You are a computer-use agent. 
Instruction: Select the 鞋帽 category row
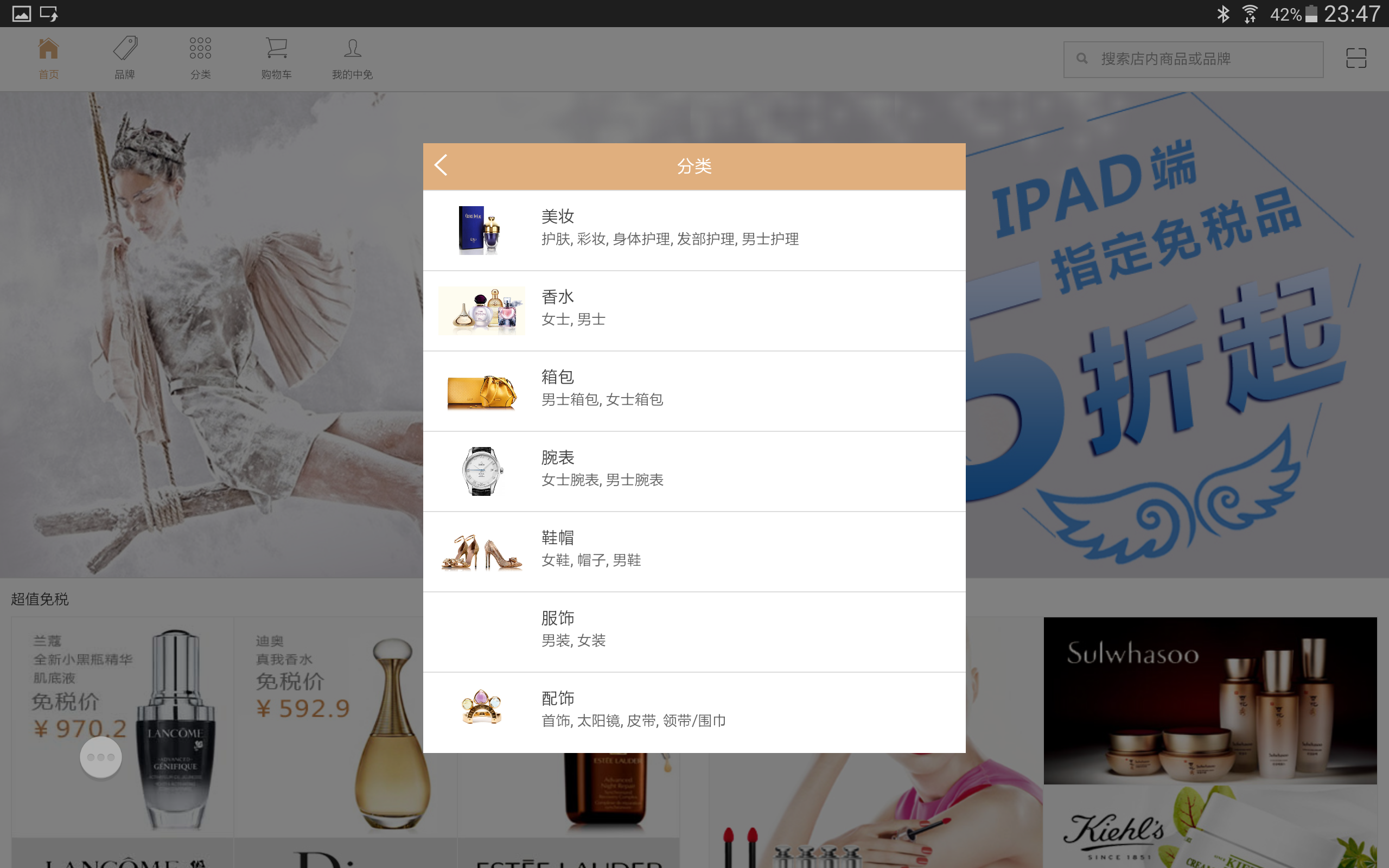coord(694,552)
